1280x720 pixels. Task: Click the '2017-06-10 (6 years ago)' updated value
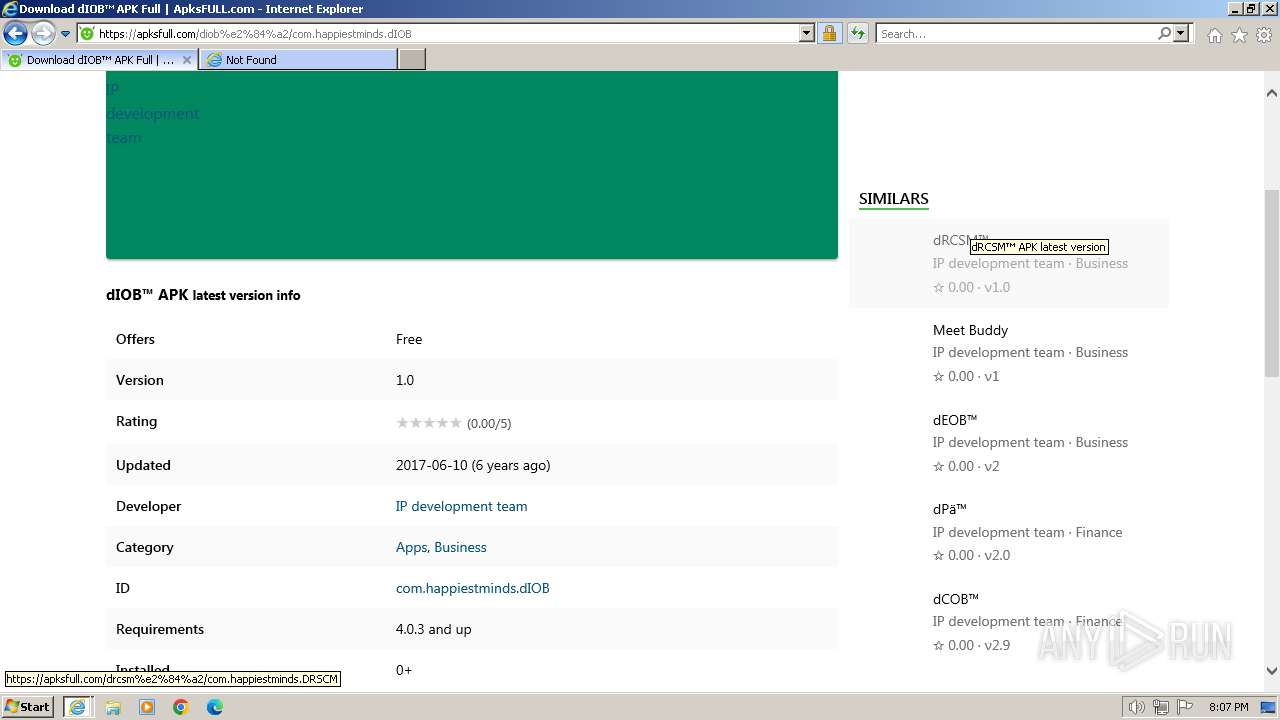coord(473,465)
